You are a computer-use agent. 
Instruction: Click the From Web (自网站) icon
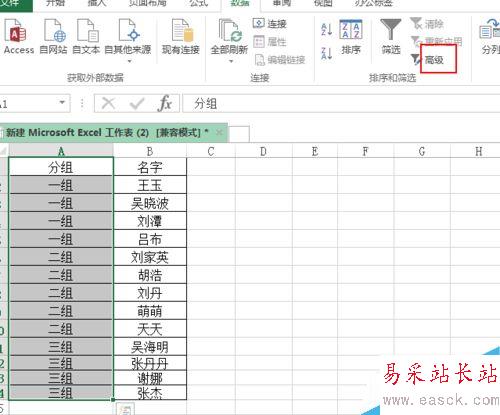53,36
